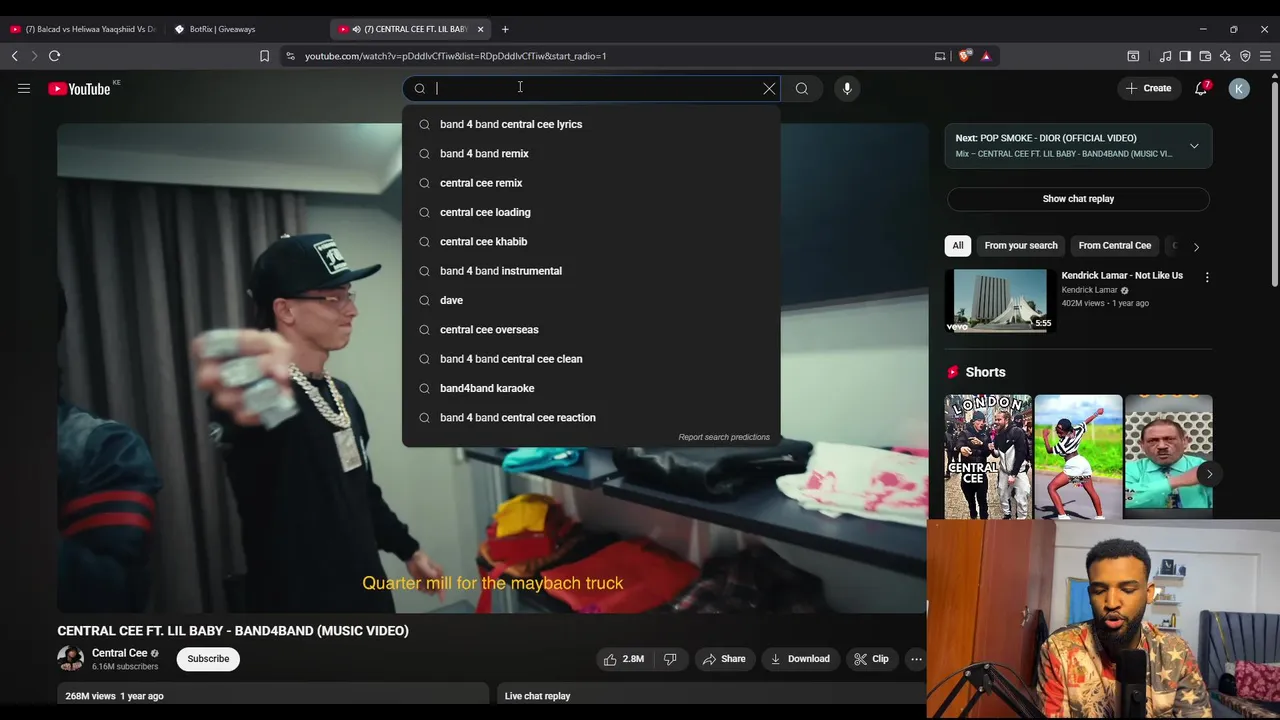This screenshot has height=720, width=1280.
Task: Select suggestion 'band 4 band central cee clean'
Action: 591,359
